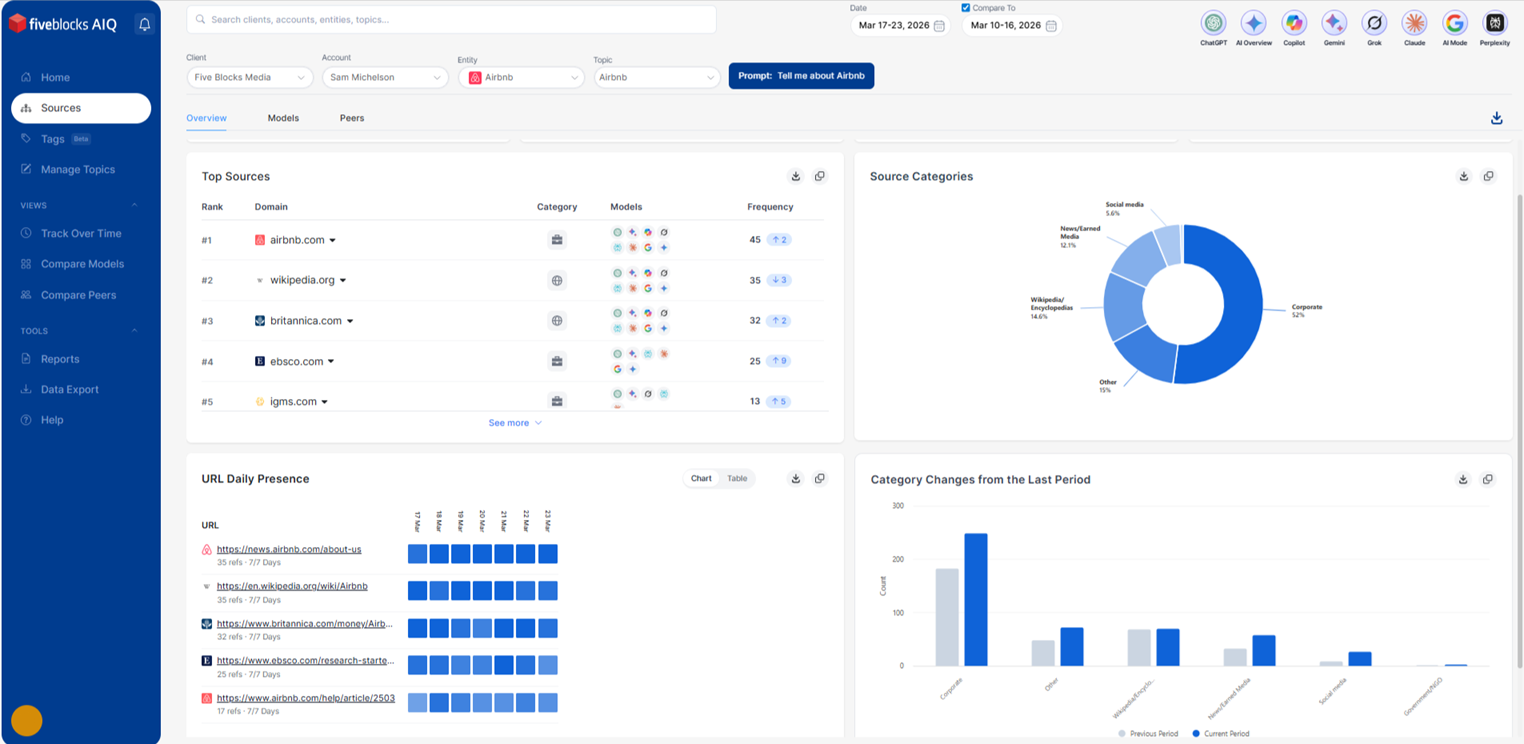Uncheck the Compare To checkbox
This screenshot has height=744, width=1524.
(966, 8)
